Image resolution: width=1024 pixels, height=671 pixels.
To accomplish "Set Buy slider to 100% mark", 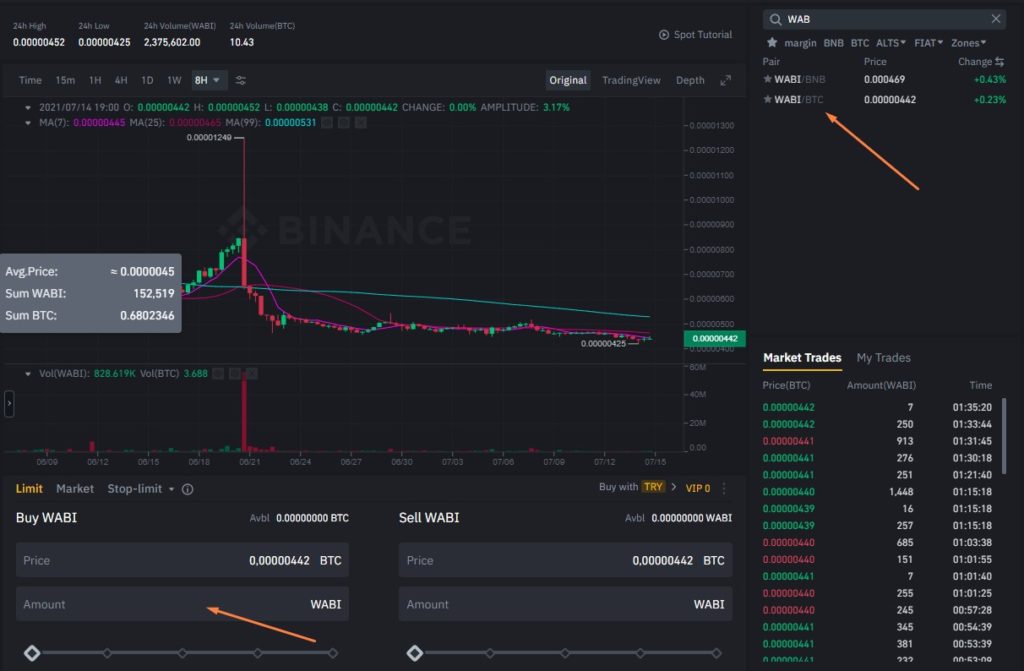I will point(333,653).
